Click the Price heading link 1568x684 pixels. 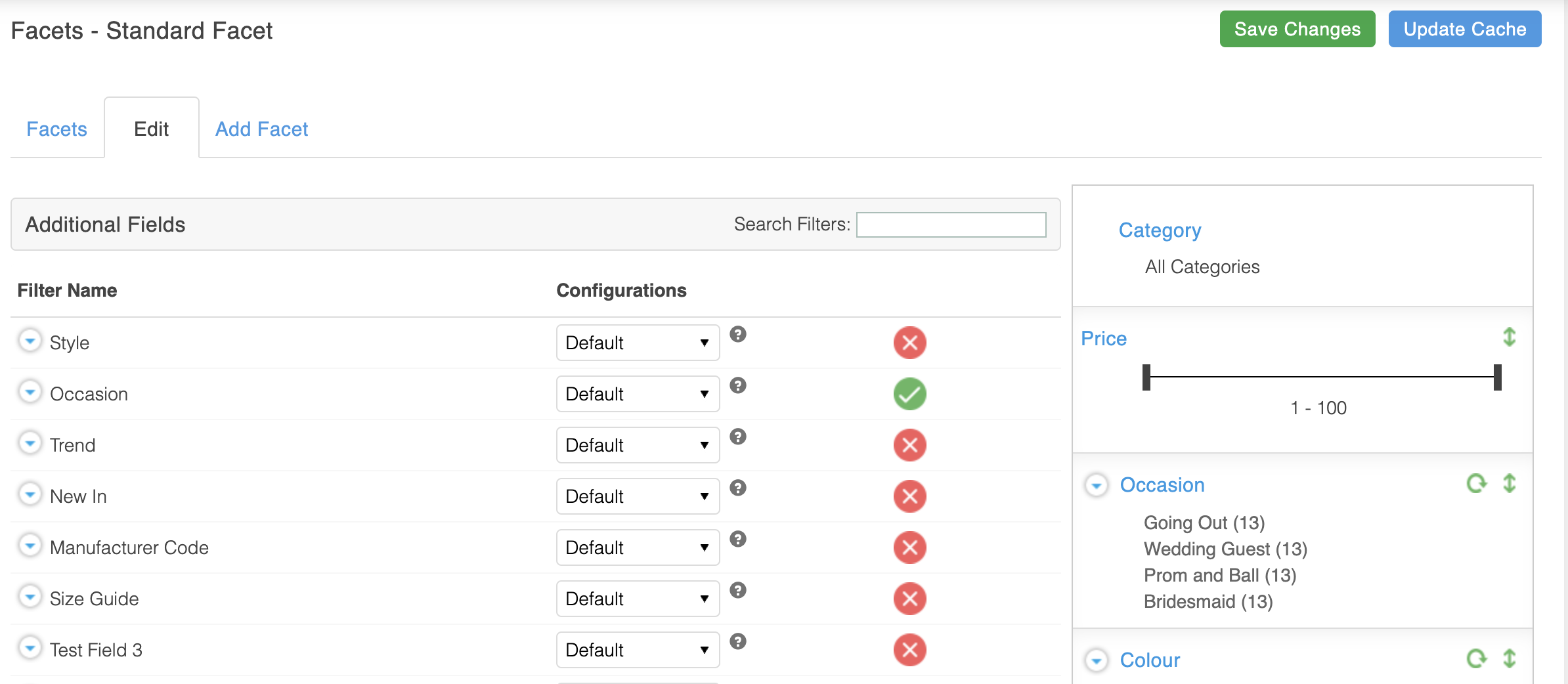click(1104, 339)
